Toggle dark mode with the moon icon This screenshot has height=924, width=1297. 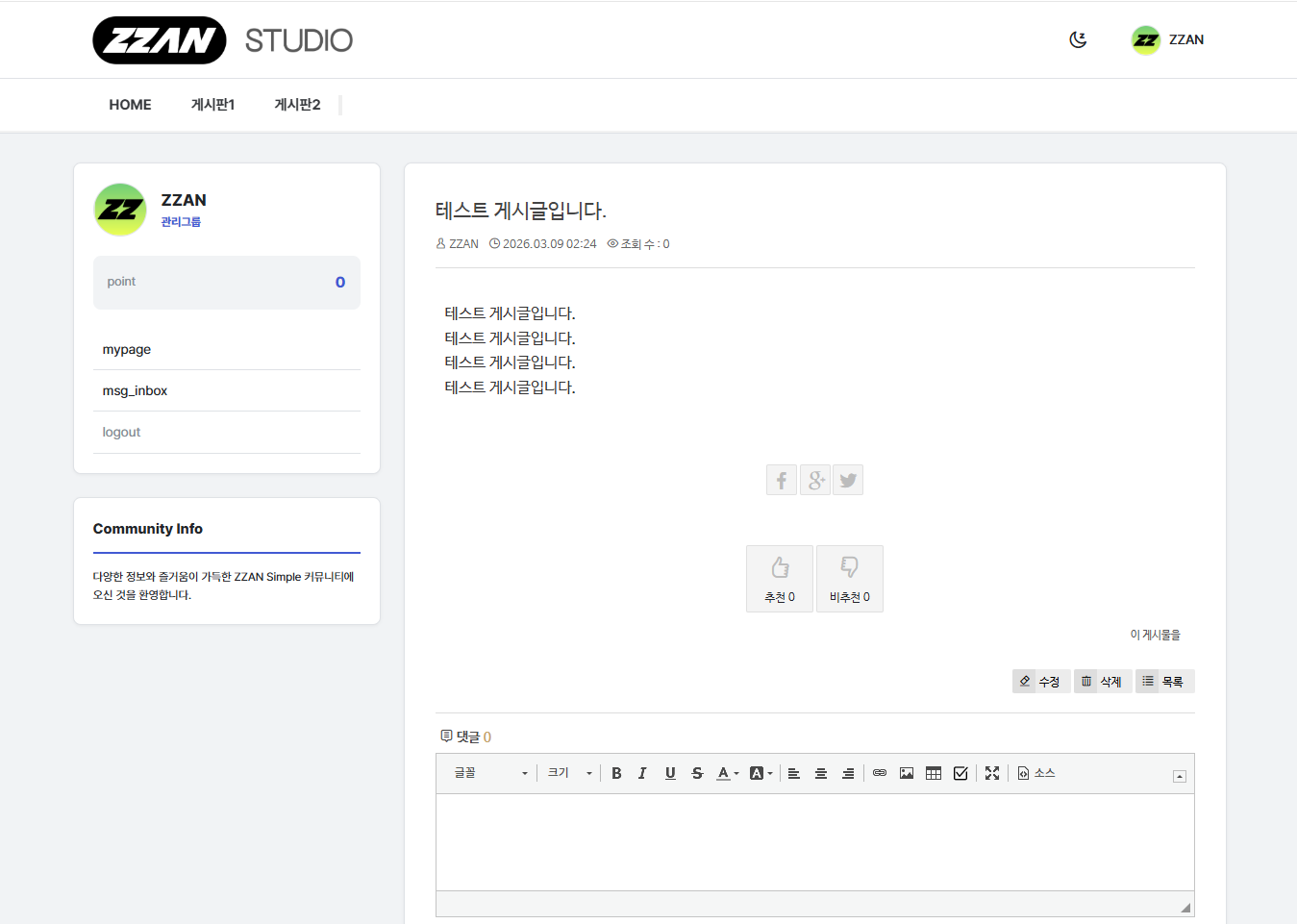pos(1078,39)
